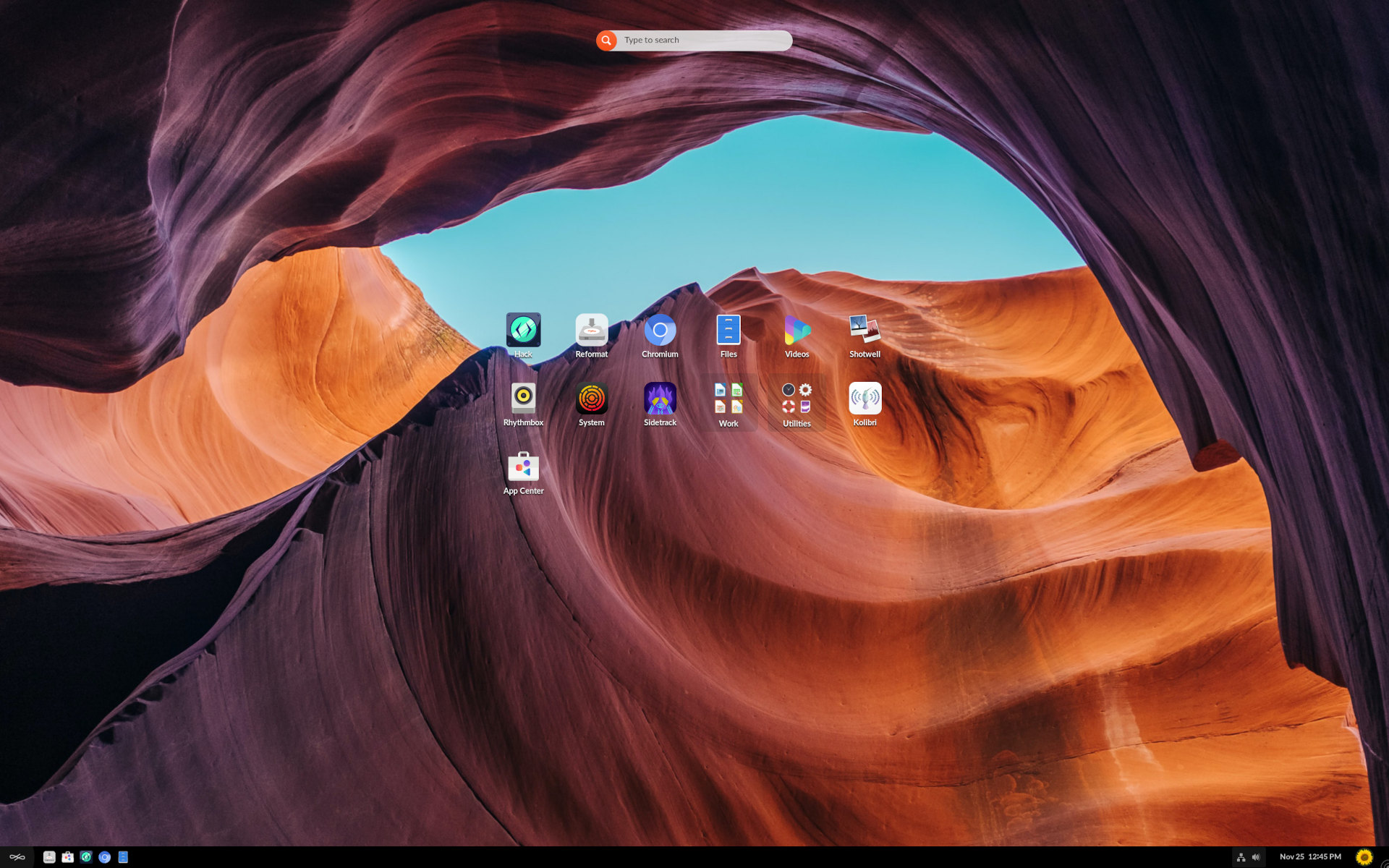The width and height of the screenshot is (1389, 868).
Task: Open the date and time calendar
Action: pos(1309,857)
